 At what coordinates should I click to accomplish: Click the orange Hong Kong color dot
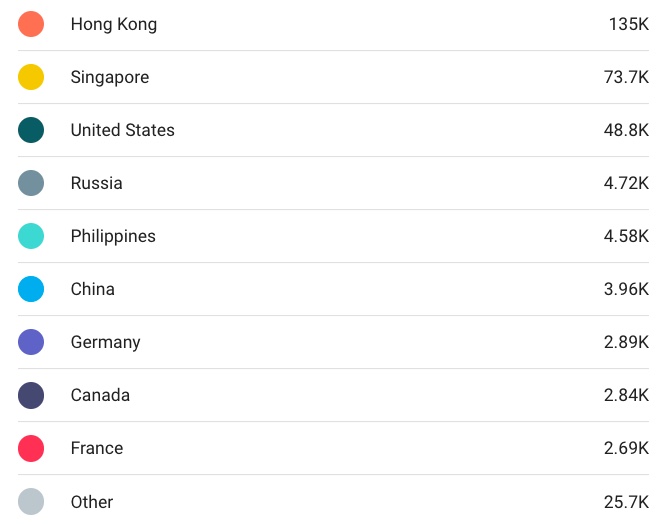(31, 24)
